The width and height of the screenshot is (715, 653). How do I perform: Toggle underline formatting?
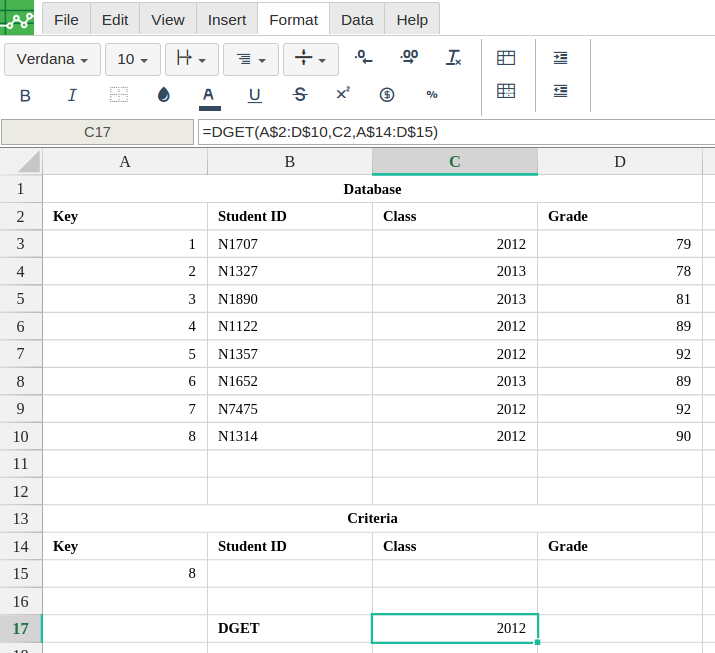tap(254, 95)
